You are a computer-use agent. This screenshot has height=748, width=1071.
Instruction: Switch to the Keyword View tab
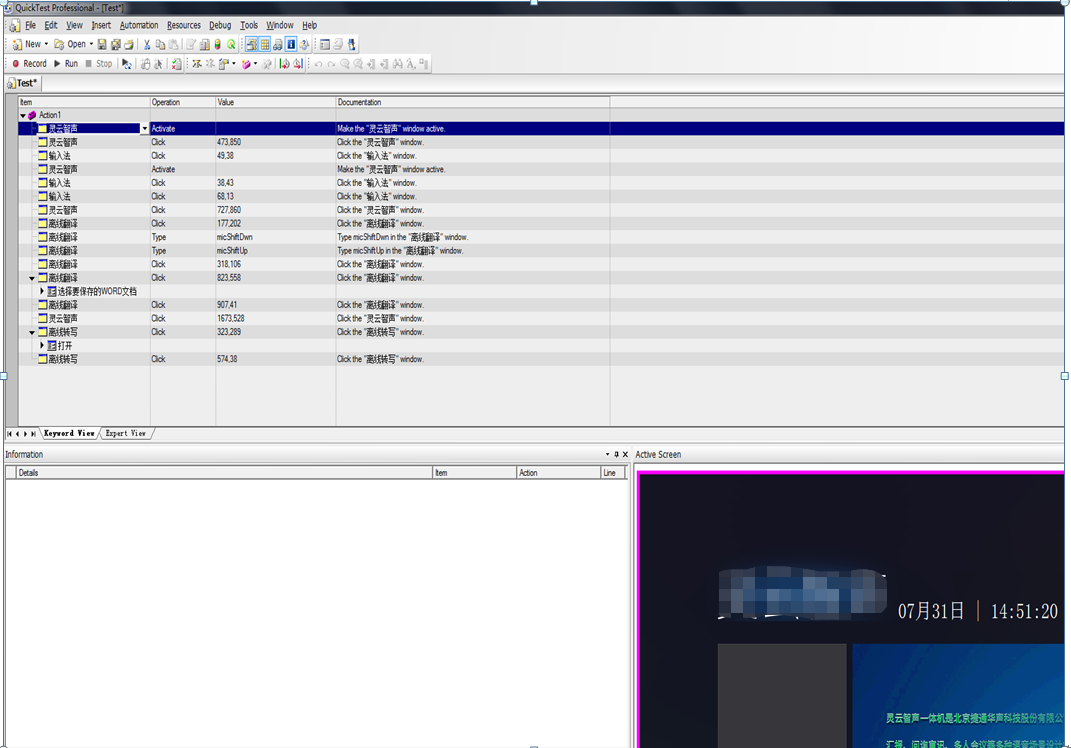point(69,433)
